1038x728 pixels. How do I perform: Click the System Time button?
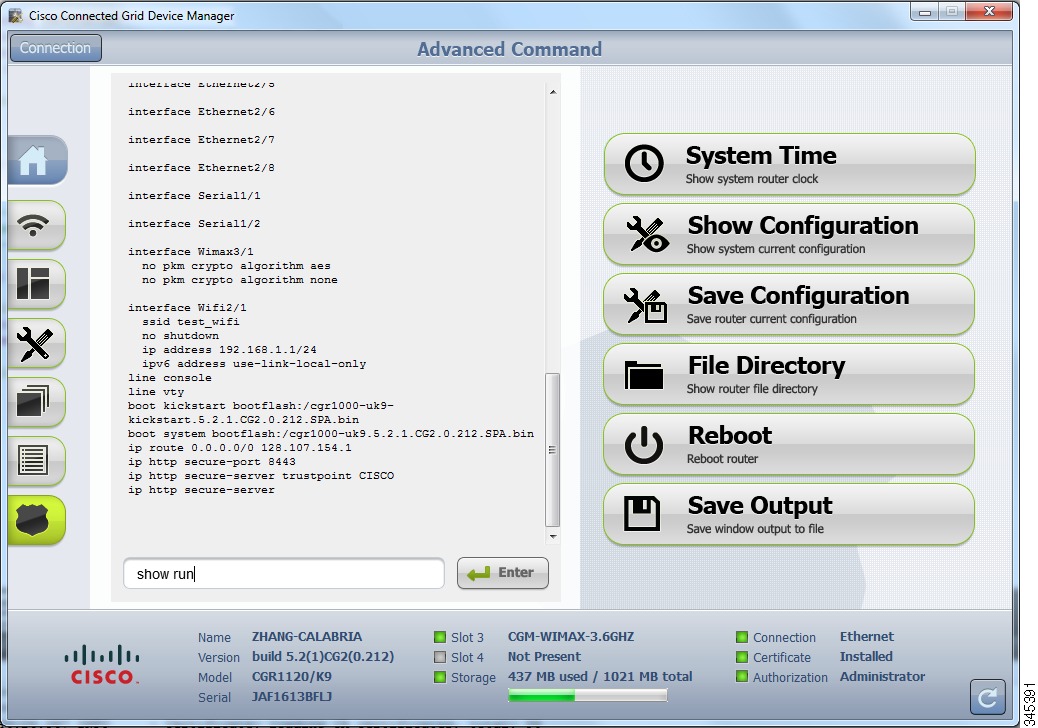[x=788, y=164]
